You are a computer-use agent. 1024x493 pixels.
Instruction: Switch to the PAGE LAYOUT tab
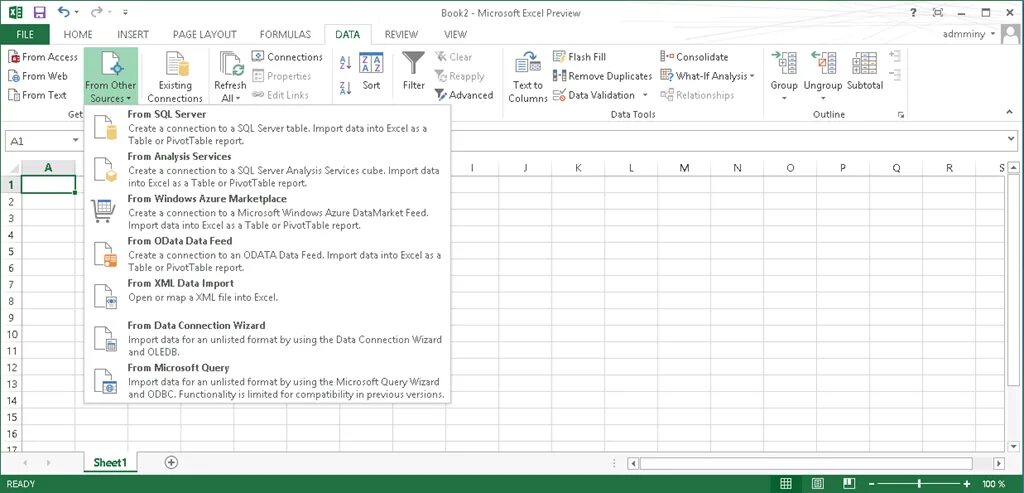tap(204, 35)
